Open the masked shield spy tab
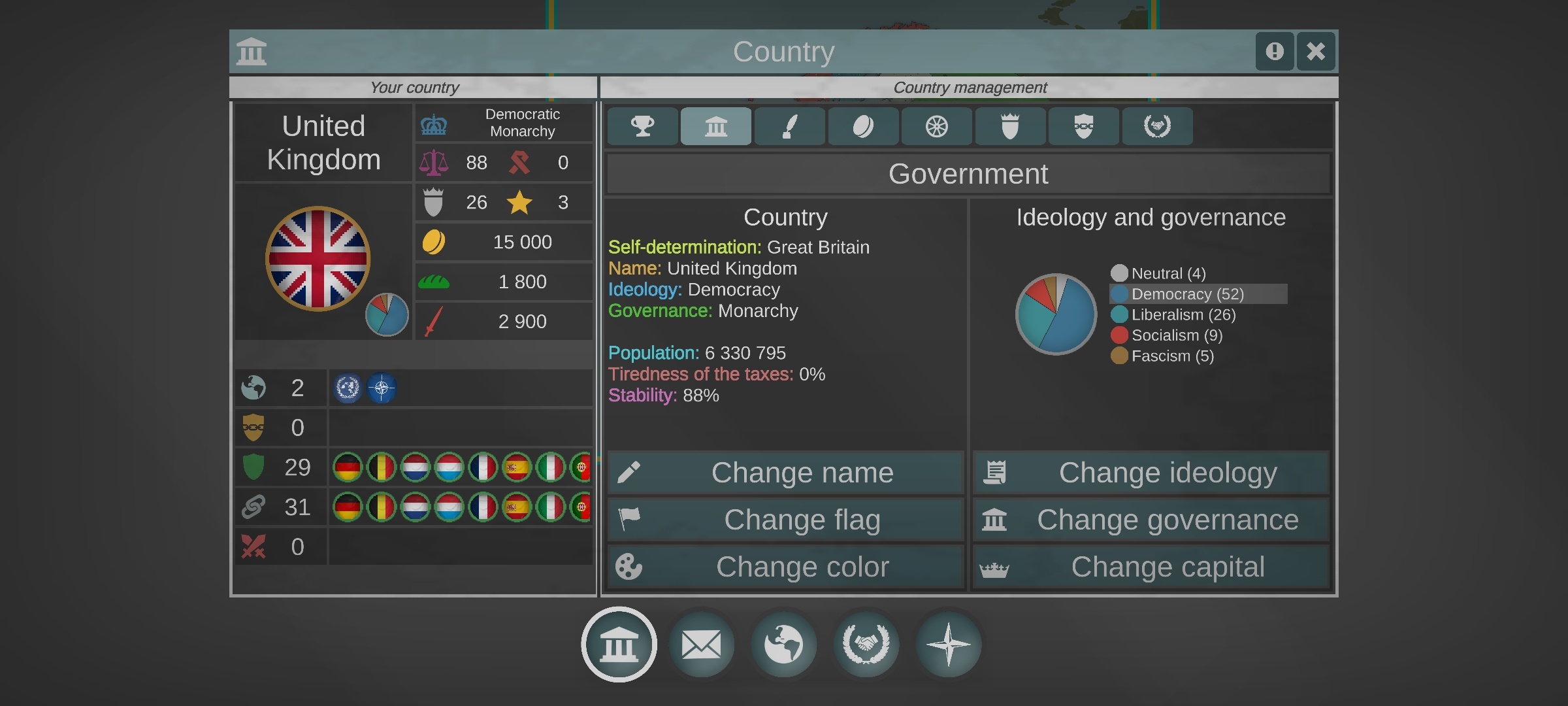The image size is (1568, 706). coord(1083,126)
